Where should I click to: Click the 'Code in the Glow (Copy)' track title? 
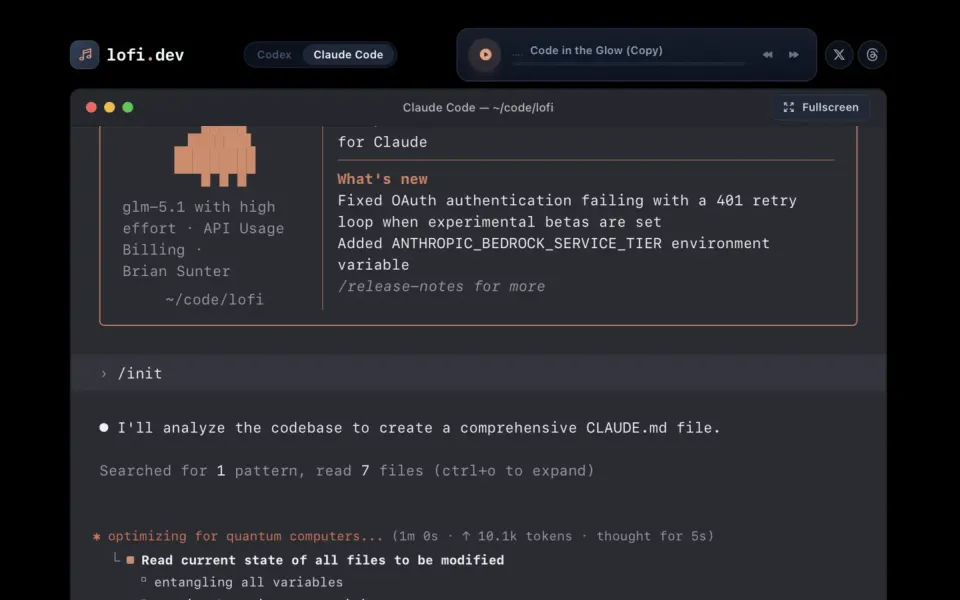[x=596, y=50]
